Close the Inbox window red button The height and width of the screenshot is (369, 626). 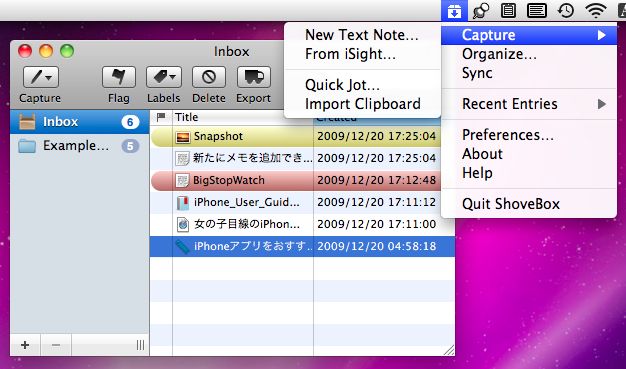pos(25,51)
